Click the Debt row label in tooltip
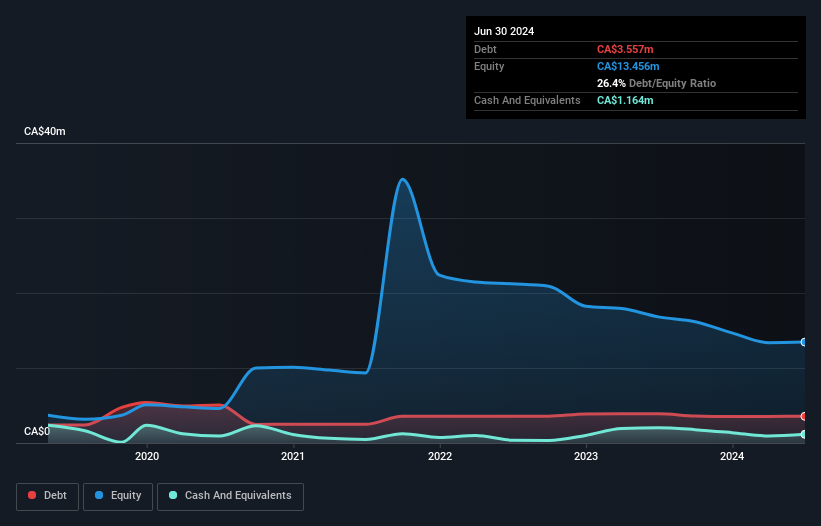 [485, 49]
